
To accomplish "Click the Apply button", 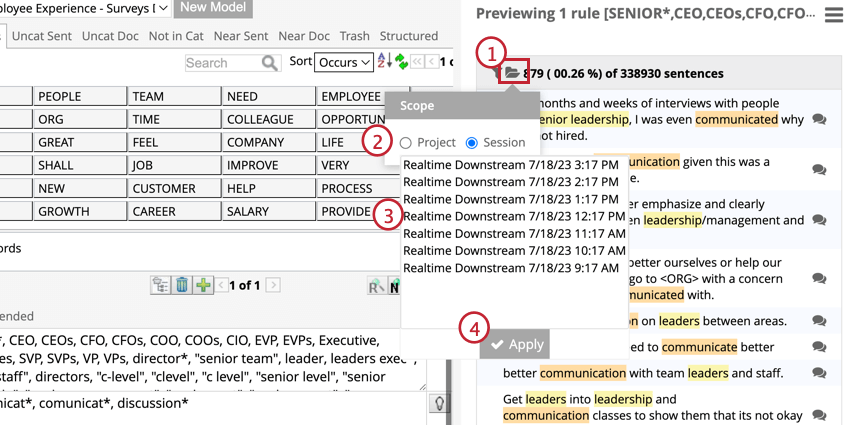I will [515, 344].
